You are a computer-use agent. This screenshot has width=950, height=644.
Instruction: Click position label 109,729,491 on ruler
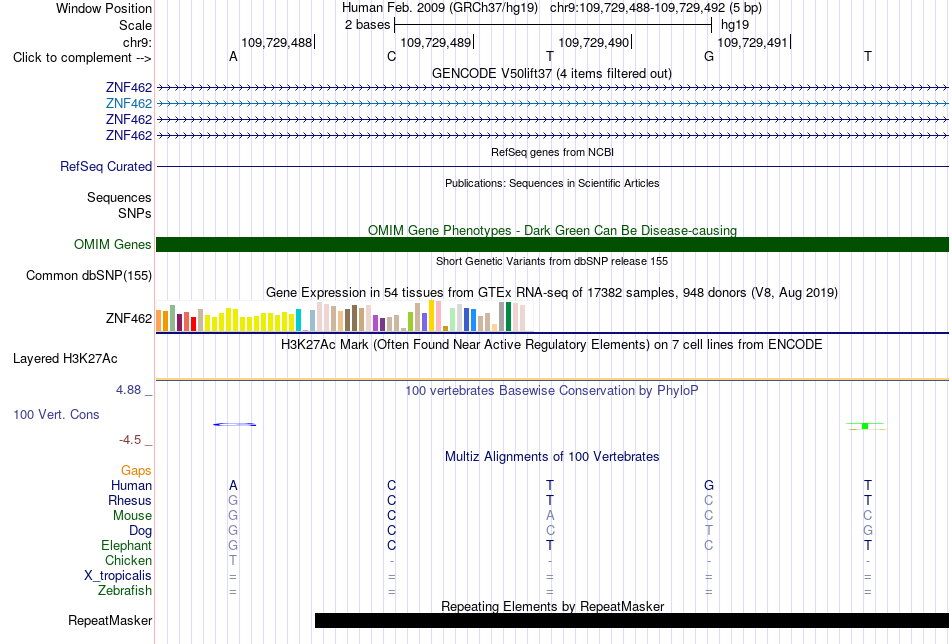point(752,42)
